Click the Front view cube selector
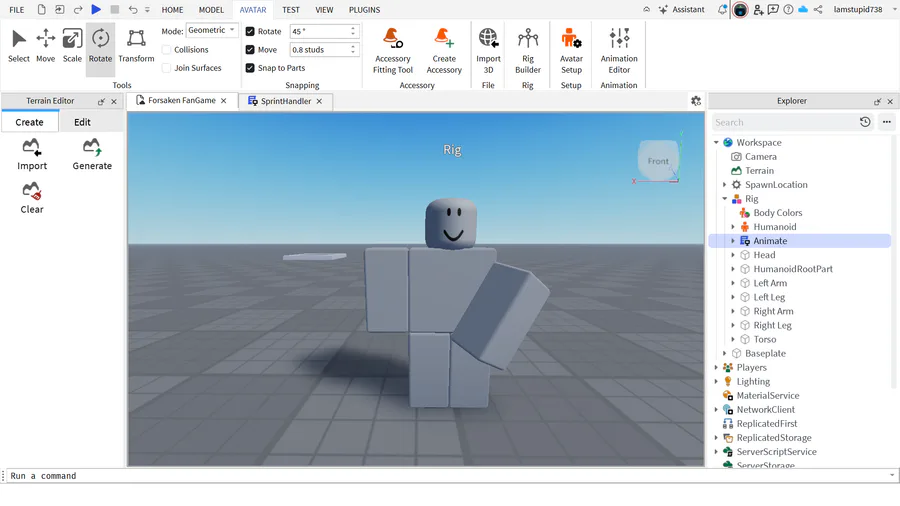Viewport: 900px width, 506px height. pyautogui.click(x=658, y=161)
